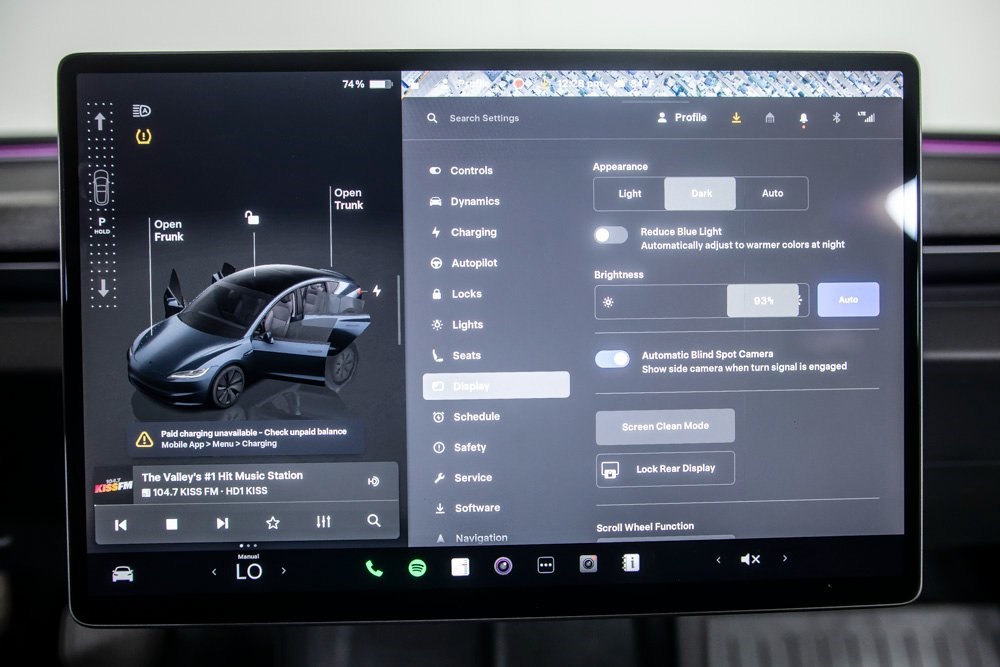
Task: Open Lights settings menu
Action: [457, 325]
